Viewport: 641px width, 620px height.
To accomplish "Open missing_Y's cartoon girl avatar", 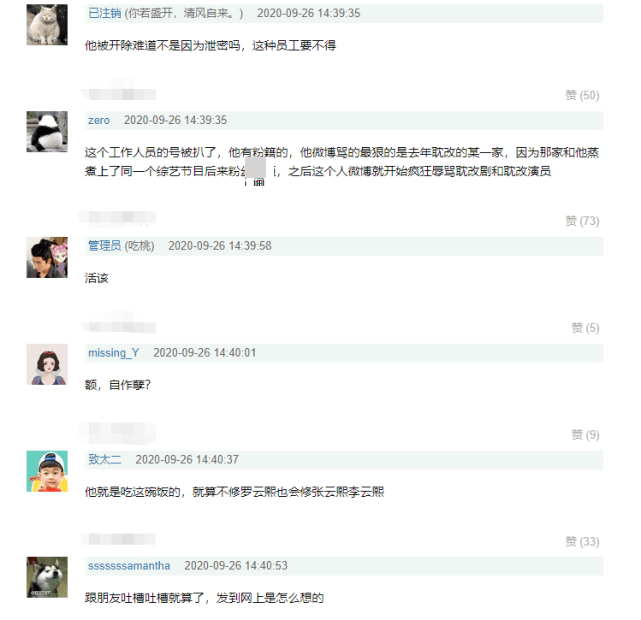I will [46, 364].
